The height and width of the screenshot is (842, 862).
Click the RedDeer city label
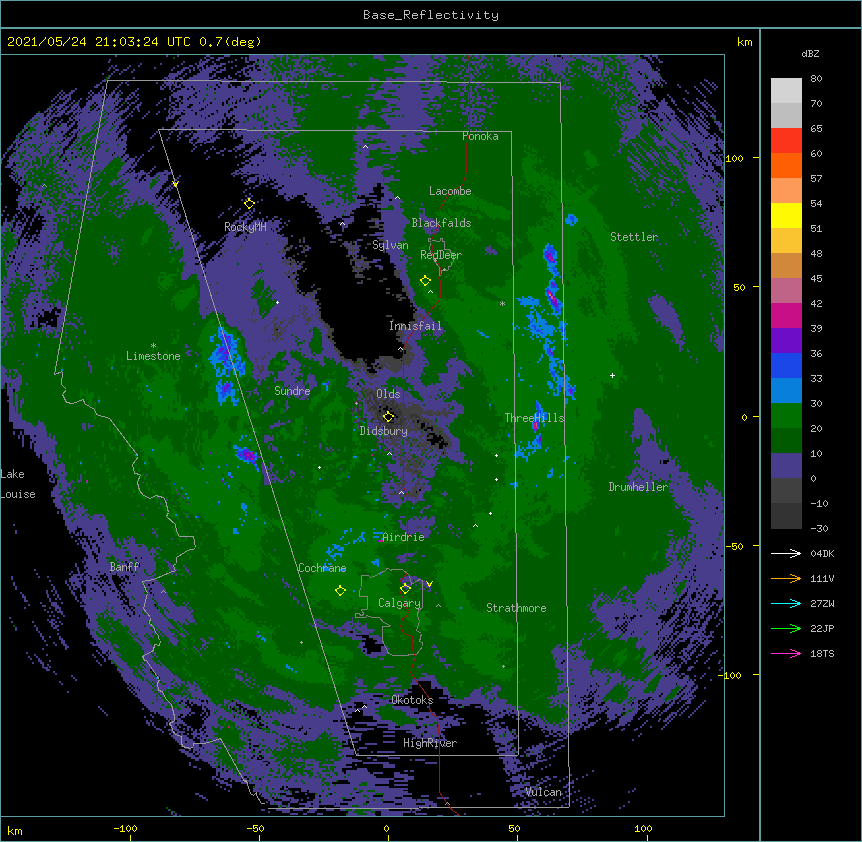tap(441, 255)
